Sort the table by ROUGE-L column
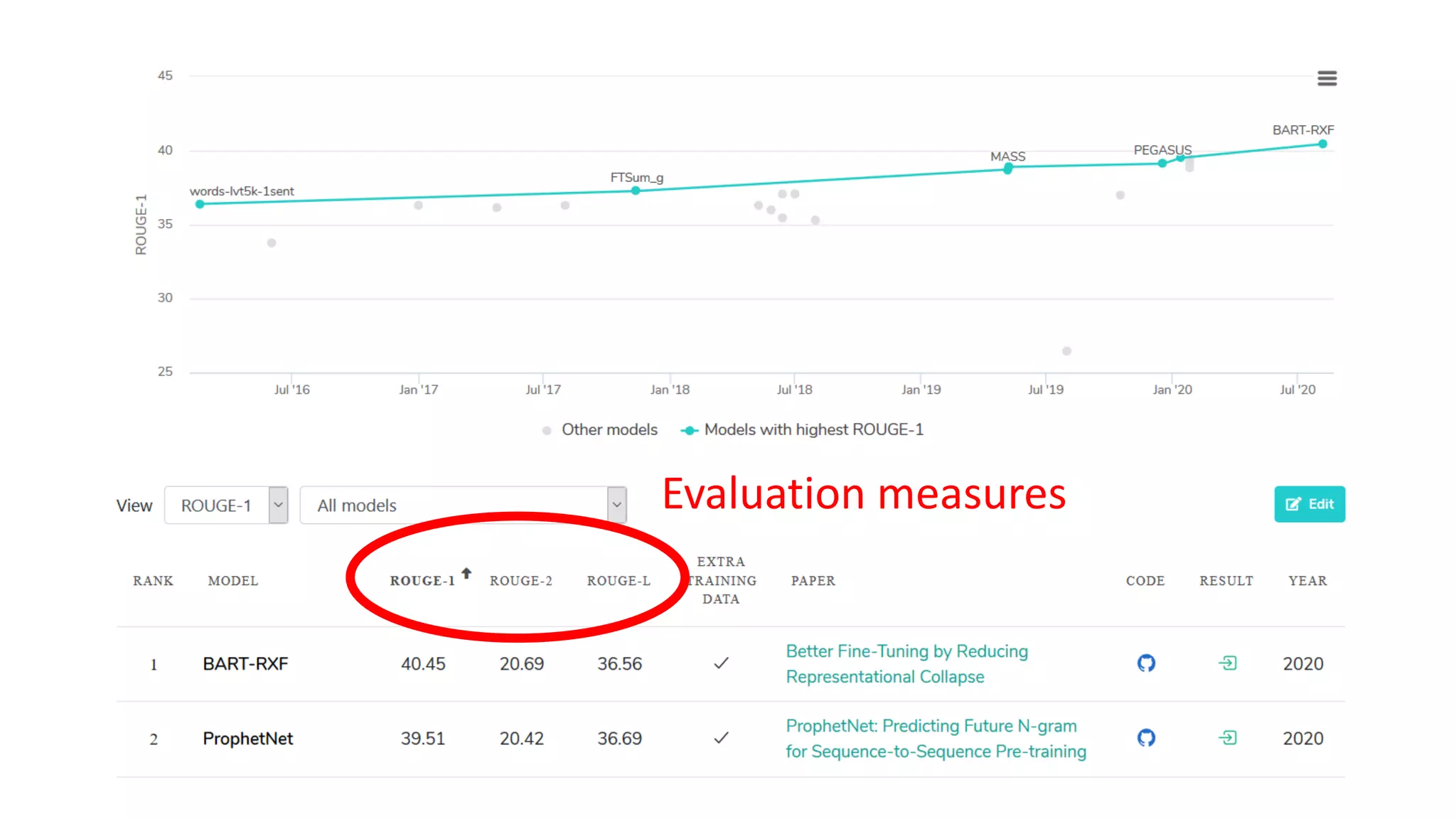Screen dimensions: 1456x819 point(619,581)
